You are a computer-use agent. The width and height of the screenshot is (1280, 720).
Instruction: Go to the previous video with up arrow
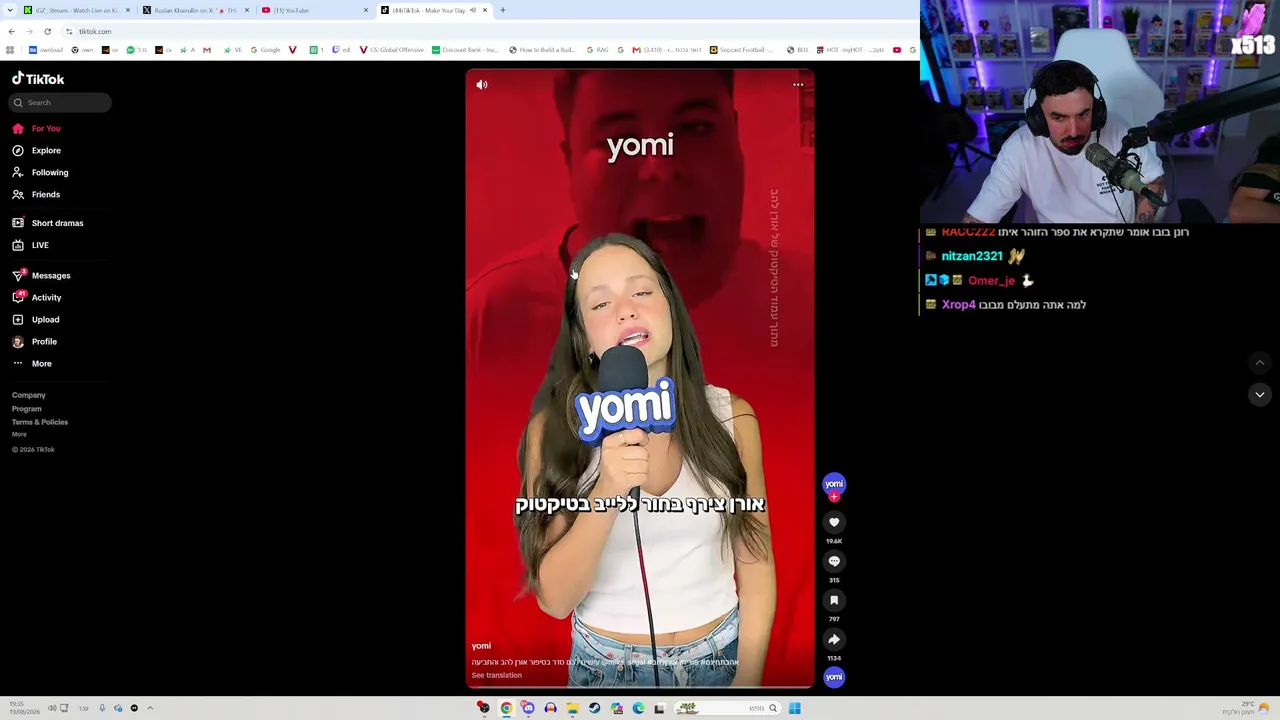1260,363
